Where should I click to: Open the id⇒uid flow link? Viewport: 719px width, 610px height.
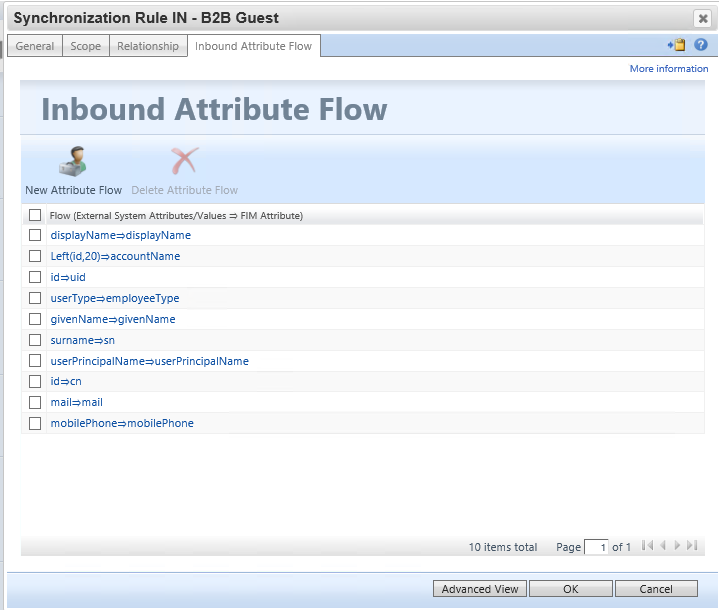(68, 277)
